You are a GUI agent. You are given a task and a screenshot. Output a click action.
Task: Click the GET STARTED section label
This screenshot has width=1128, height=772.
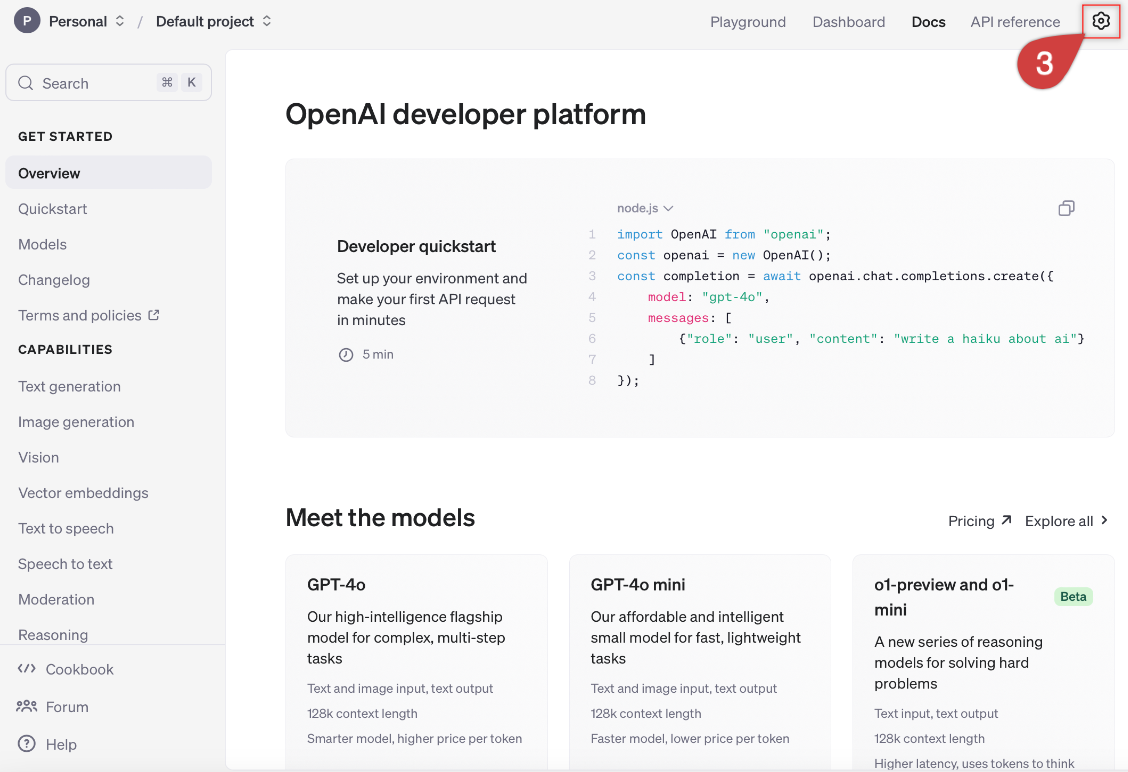coord(65,136)
